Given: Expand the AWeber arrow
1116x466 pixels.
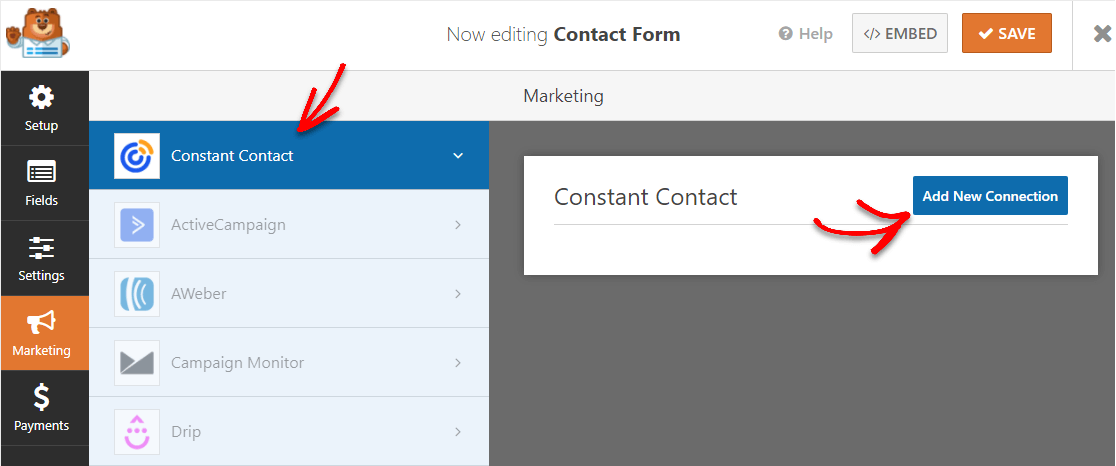Looking at the screenshot, I should 458,294.
